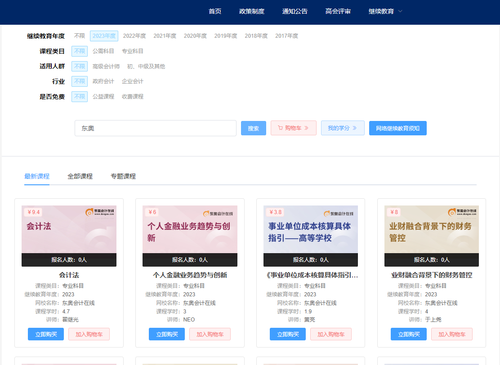Select 不限 for 课程类目
The width and height of the screenshot is (500, 365).
79,51
